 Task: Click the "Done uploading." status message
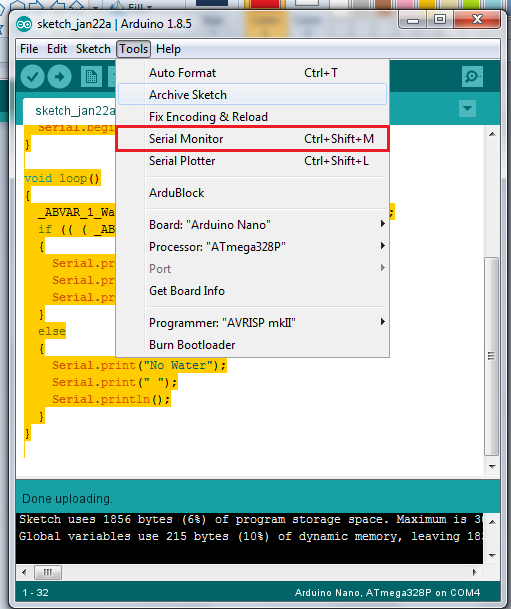[x=68, y=499]
